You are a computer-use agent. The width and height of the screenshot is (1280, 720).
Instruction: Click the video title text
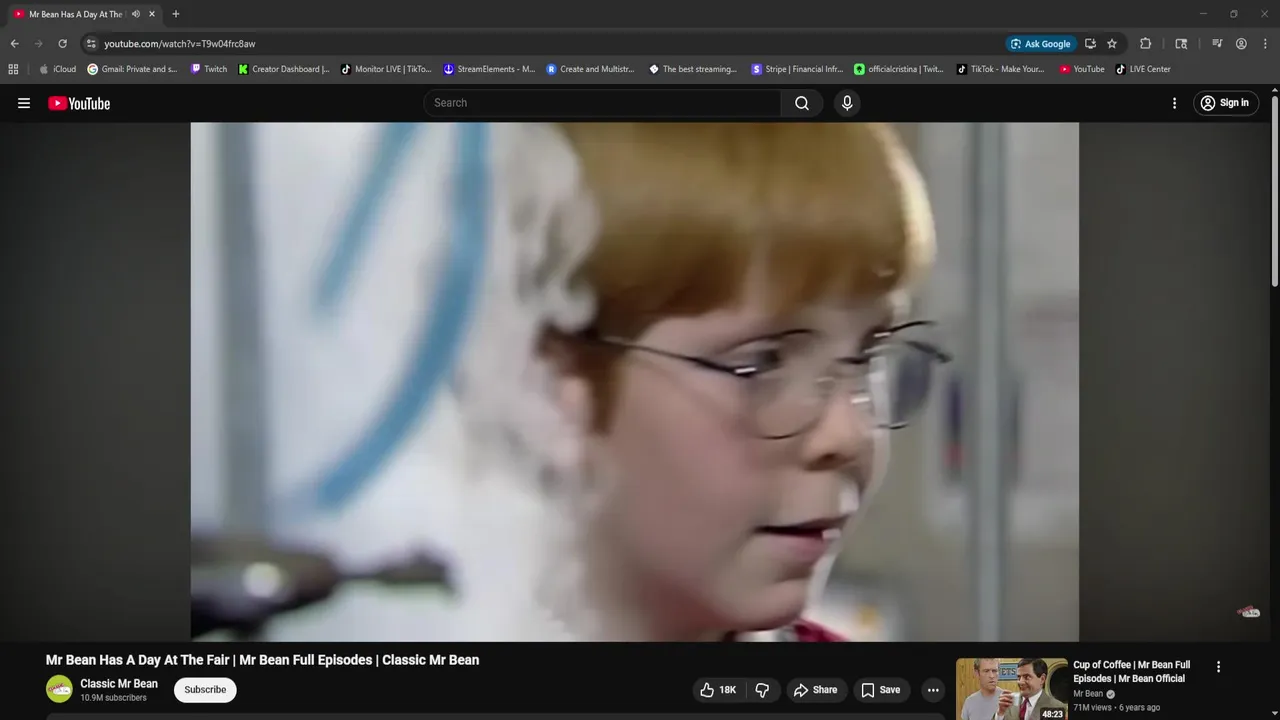pyautogui.click(x=262, y=660)
